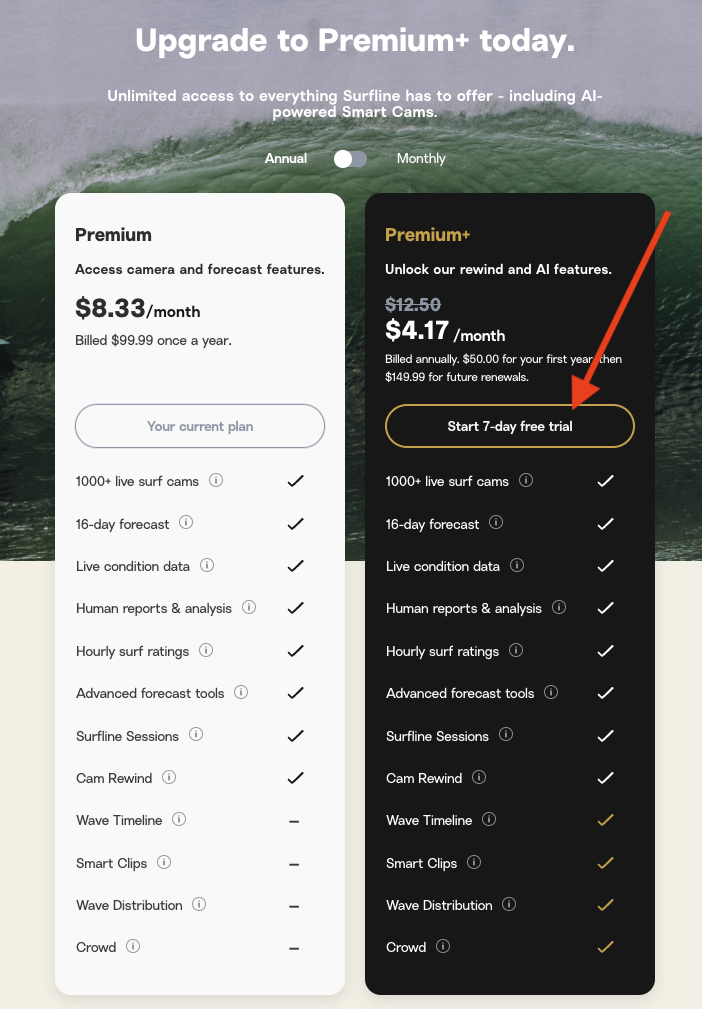View info for Premium+ Crowd feature

[x=443, y=946]
